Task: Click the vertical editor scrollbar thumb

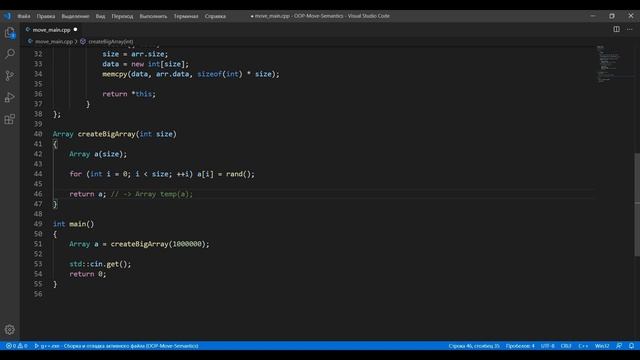Action: 637,204
